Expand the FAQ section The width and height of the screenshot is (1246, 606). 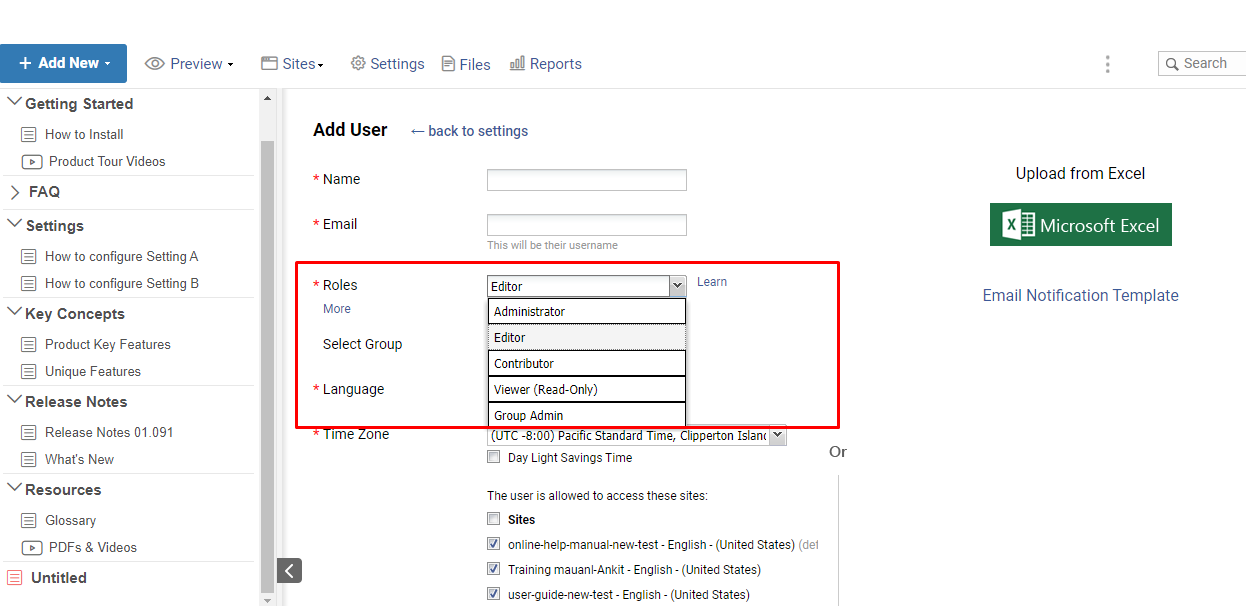[14, 192]
